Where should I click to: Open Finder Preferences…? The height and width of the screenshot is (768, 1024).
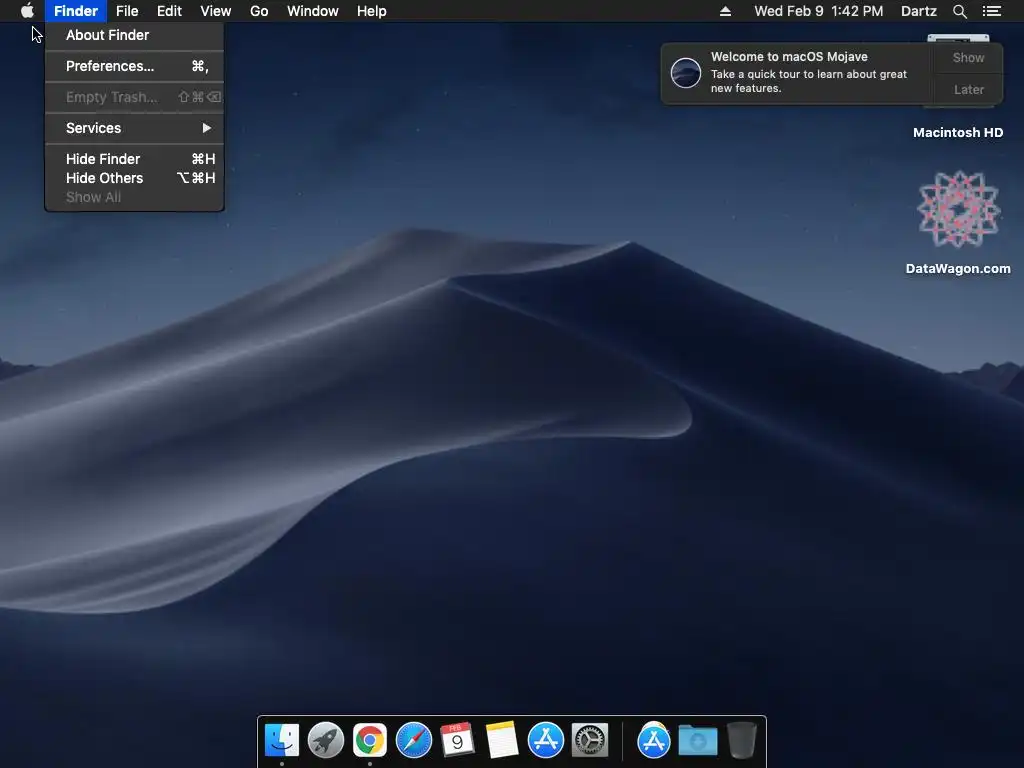pyautogui.click(x=135, y=66)
